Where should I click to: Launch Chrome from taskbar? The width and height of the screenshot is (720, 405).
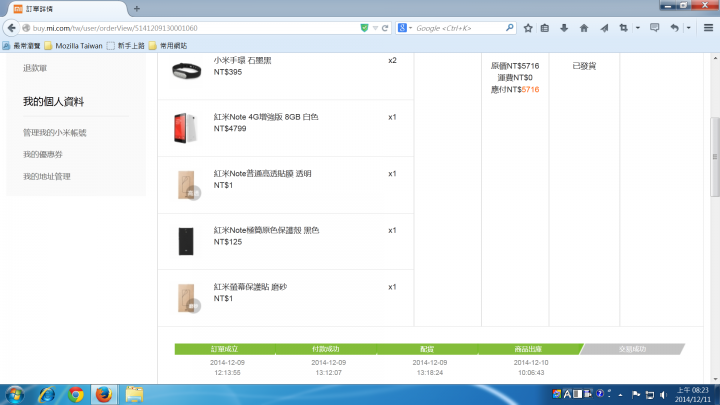(76, 395)
